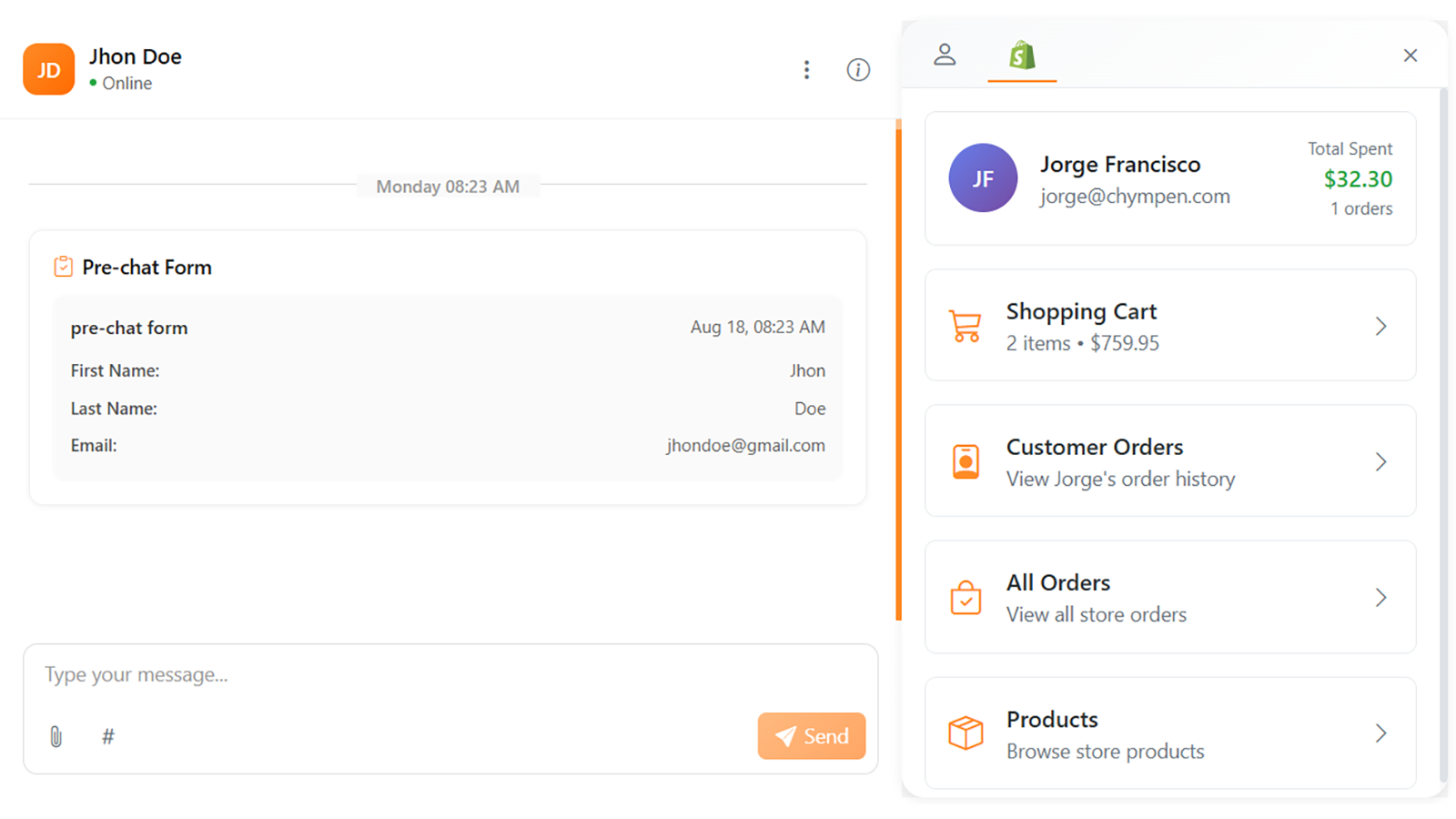This screenshot has width=1456, height=819.
Task: Click the Shopify logo tab icon
Action: (x=1021, y=56)
